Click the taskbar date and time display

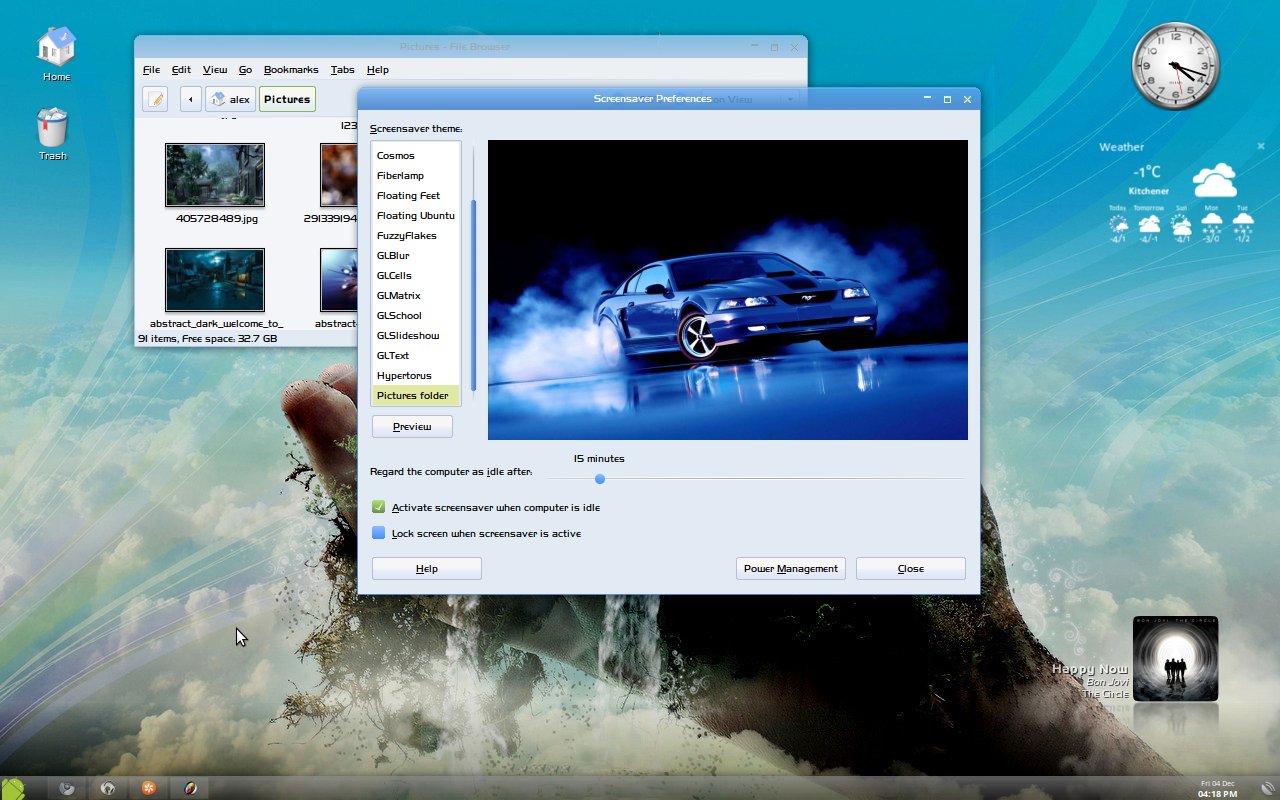1217,788
